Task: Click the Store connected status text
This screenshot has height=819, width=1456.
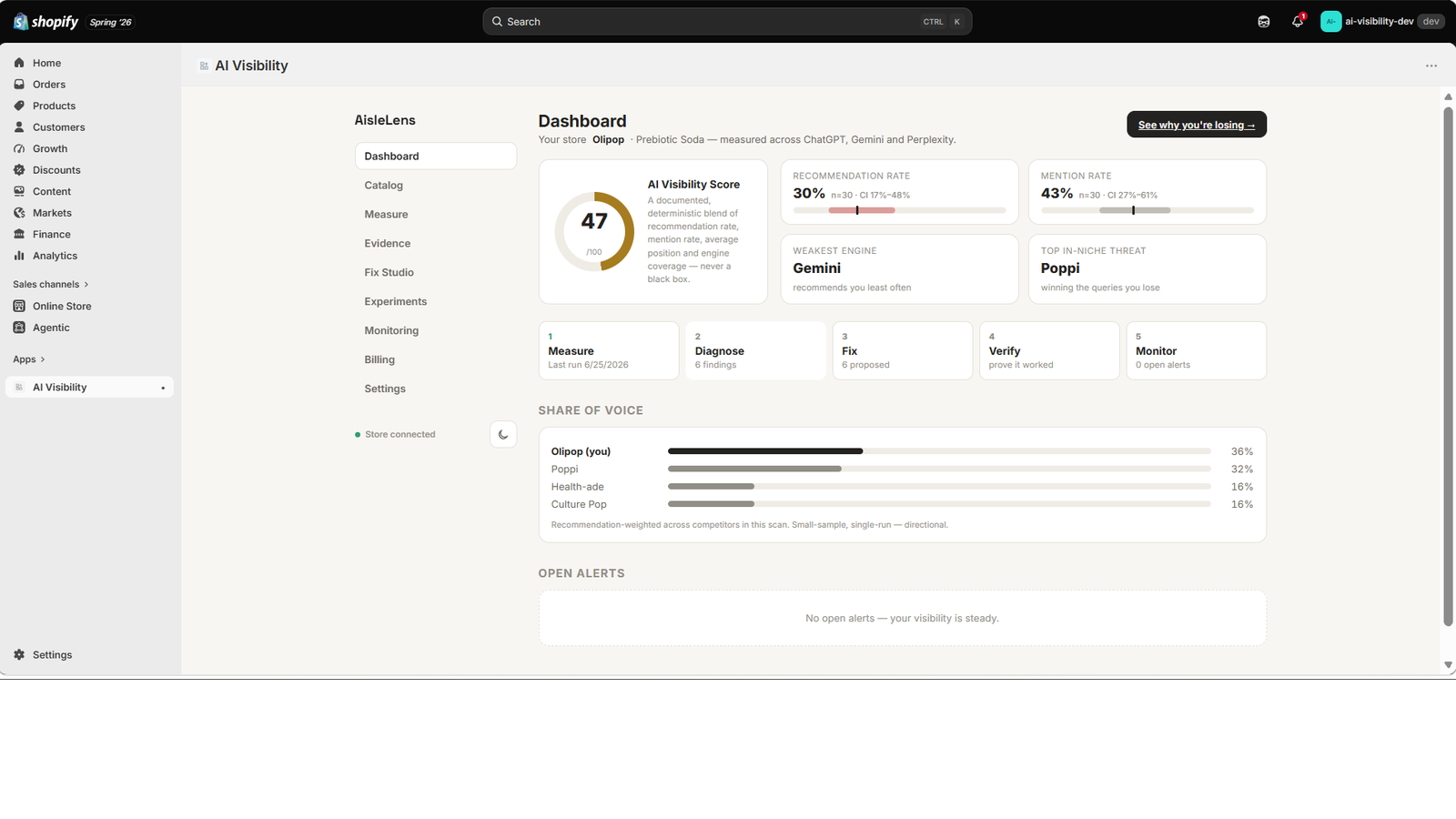Action: (x=400, y=435)
